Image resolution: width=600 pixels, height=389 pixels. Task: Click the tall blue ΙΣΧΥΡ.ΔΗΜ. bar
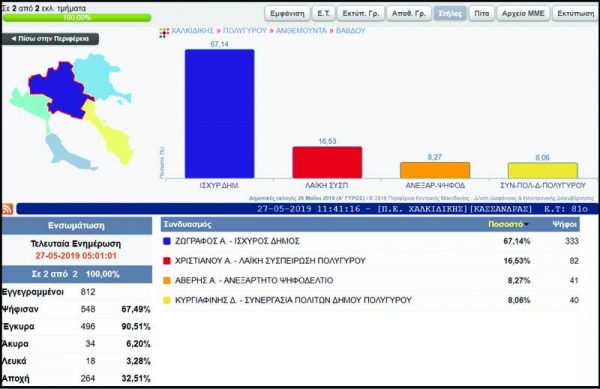coord(220,114)
